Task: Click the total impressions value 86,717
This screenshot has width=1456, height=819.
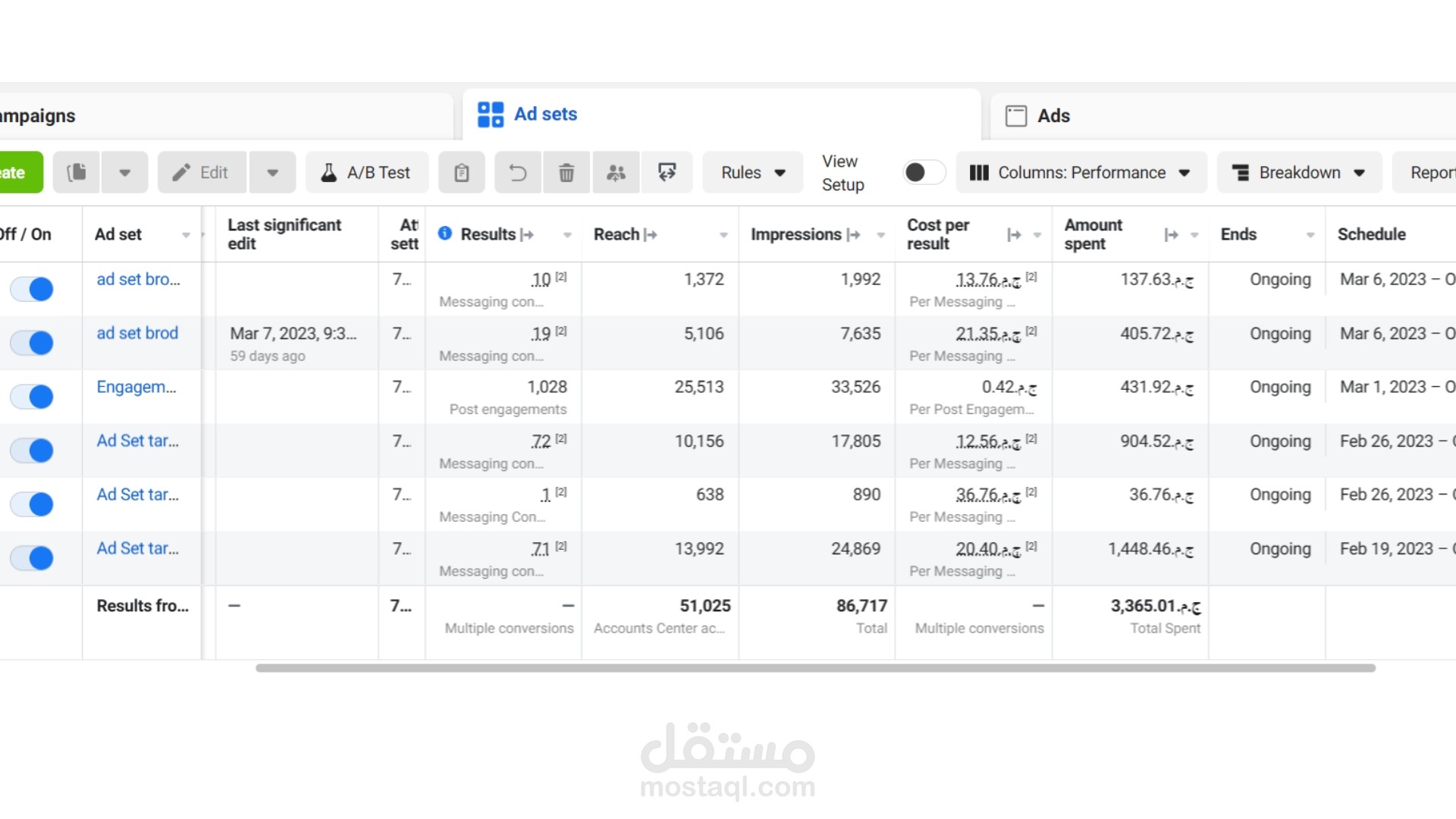Action: (861, 606)
